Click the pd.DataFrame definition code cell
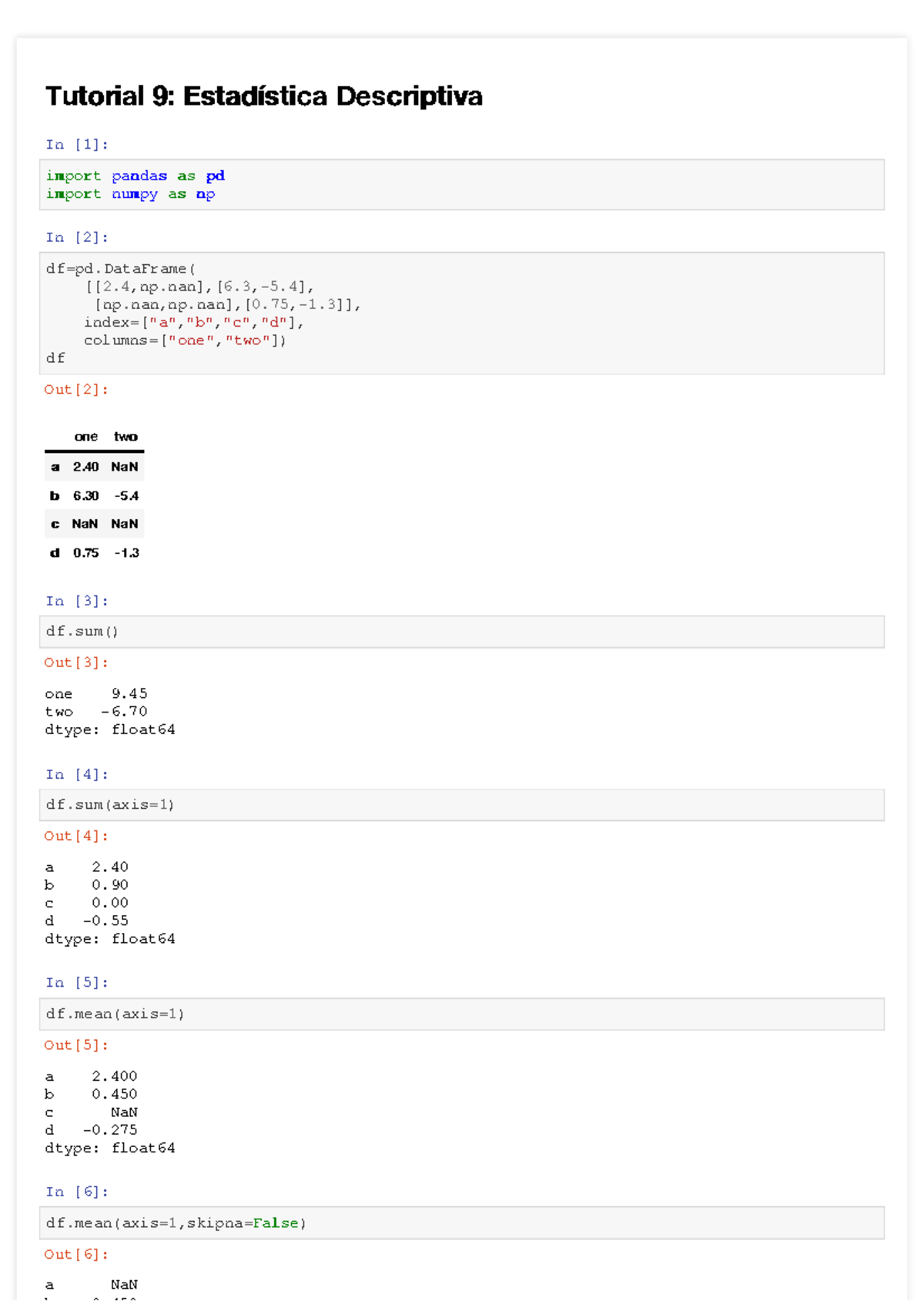Screen dimensions: 924x1308 point(460,313)
